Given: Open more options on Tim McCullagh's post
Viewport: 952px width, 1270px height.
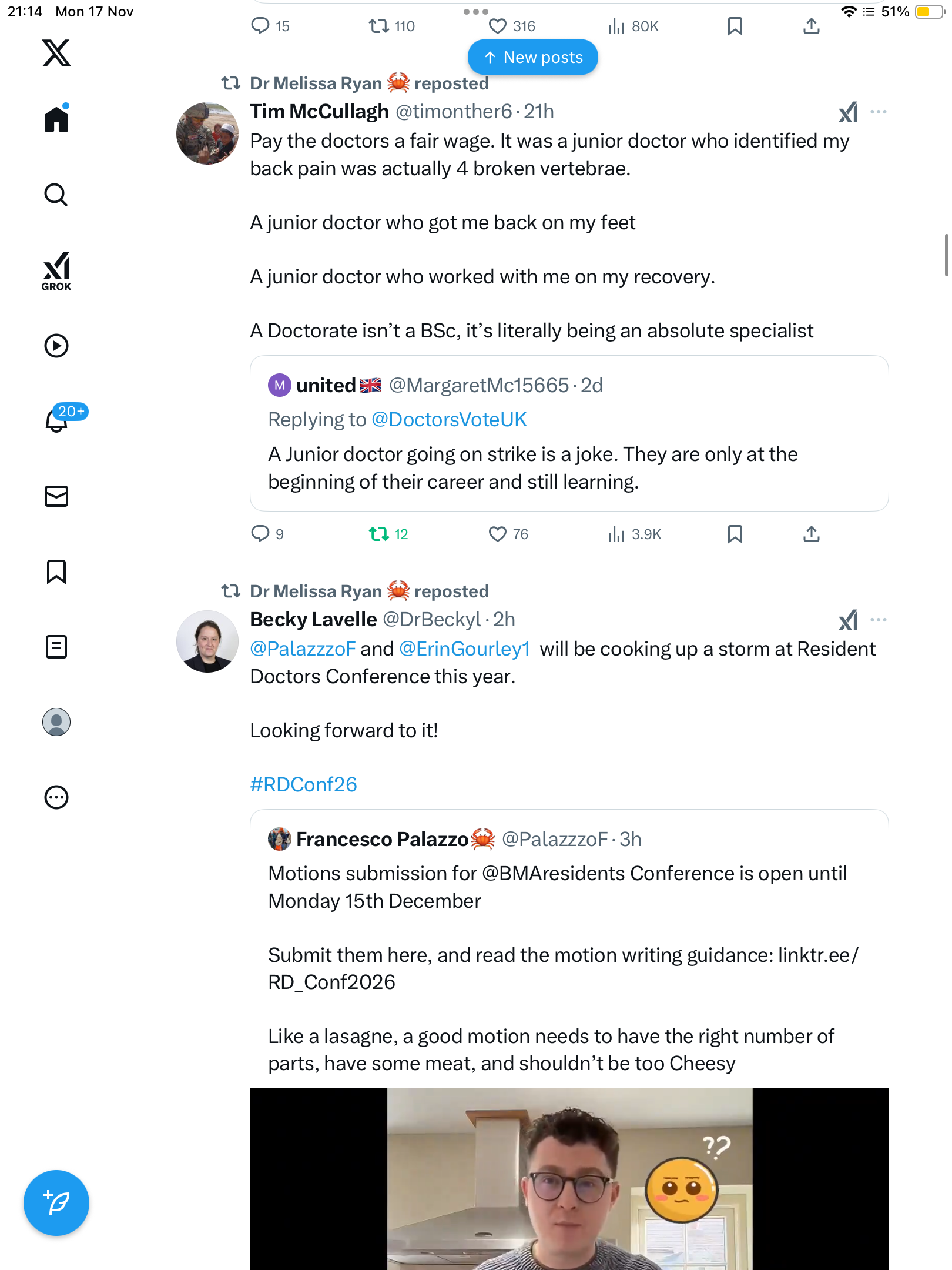Looking at the screenshot, I should (879, 112).
